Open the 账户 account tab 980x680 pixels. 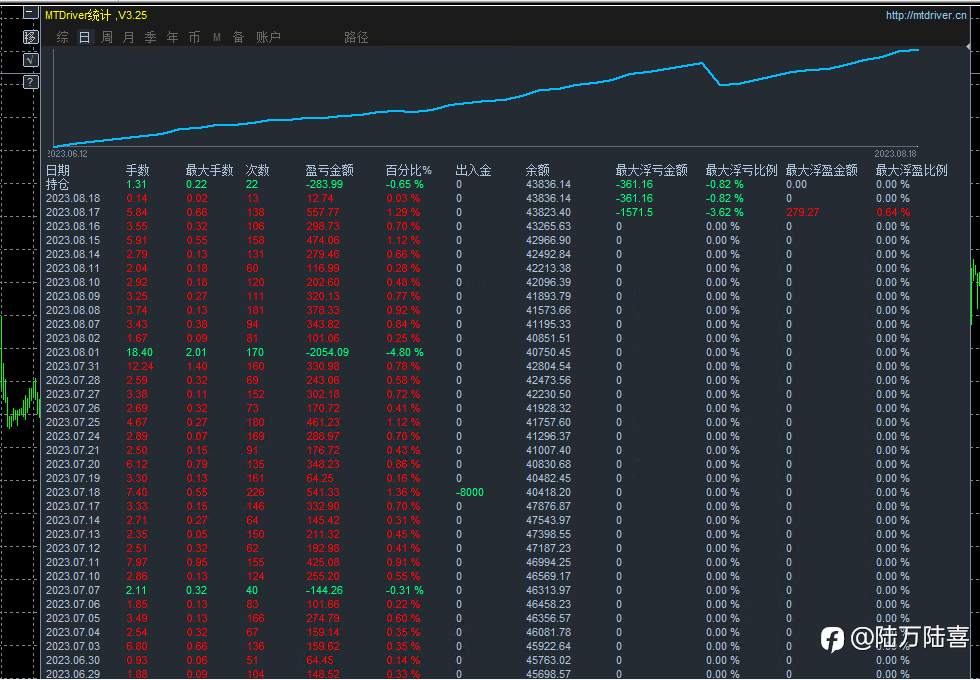pyautogui.click(x=268, y=38)
